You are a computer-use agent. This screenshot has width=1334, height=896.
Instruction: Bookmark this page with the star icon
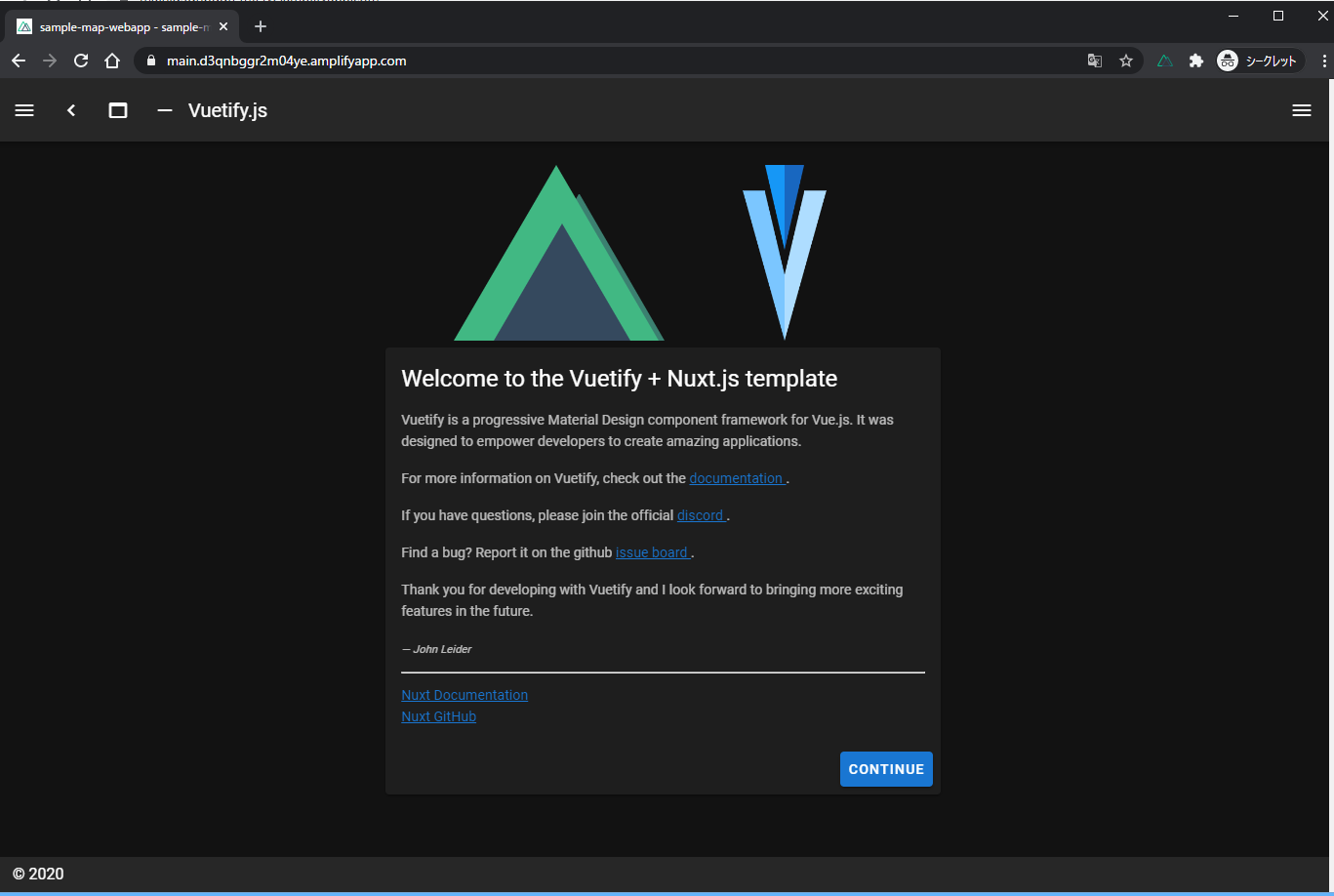(1126, 61)
